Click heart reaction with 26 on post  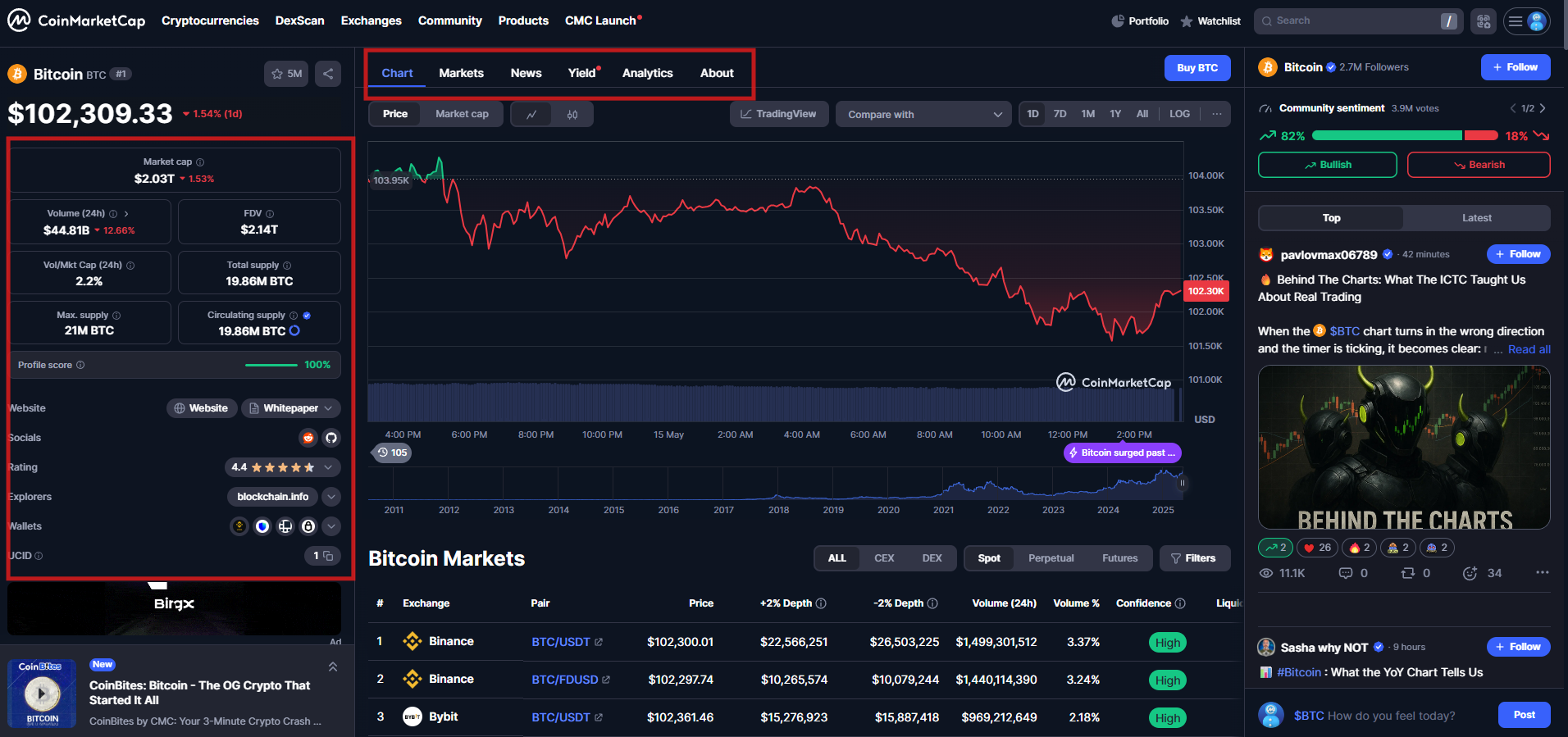point(1318,548)
